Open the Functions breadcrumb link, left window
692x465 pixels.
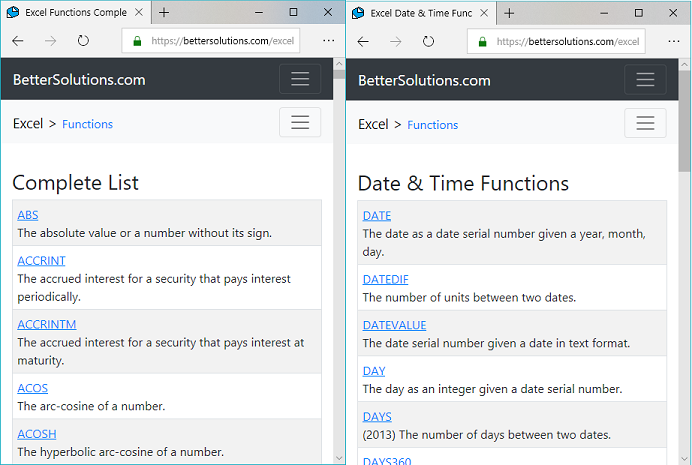[x=87, y=124]
